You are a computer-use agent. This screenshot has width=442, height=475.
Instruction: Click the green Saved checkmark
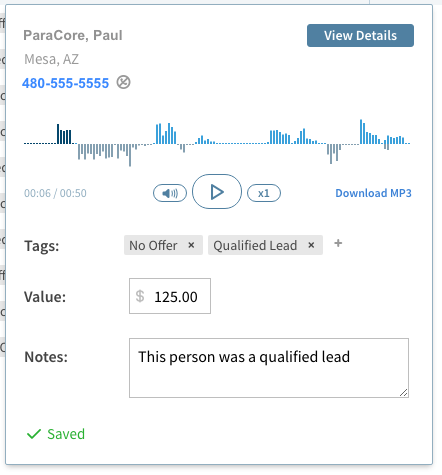point(34,434)
